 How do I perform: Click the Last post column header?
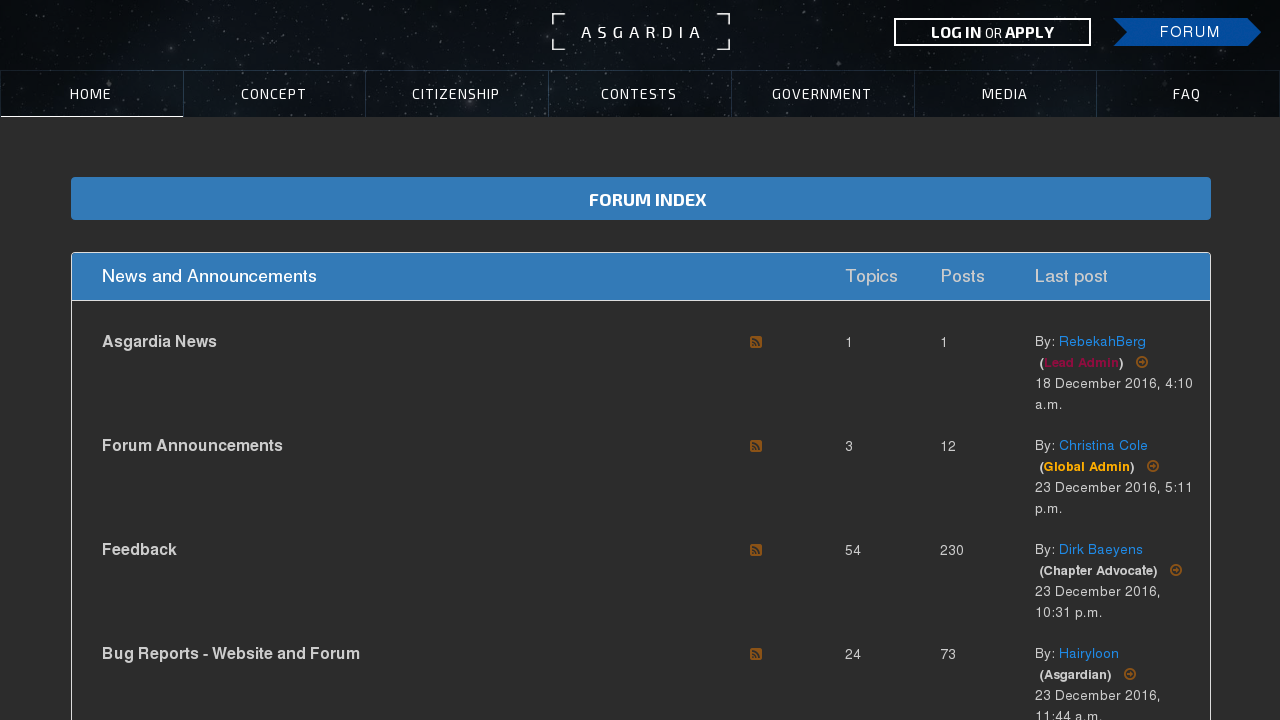(1071, 276)
